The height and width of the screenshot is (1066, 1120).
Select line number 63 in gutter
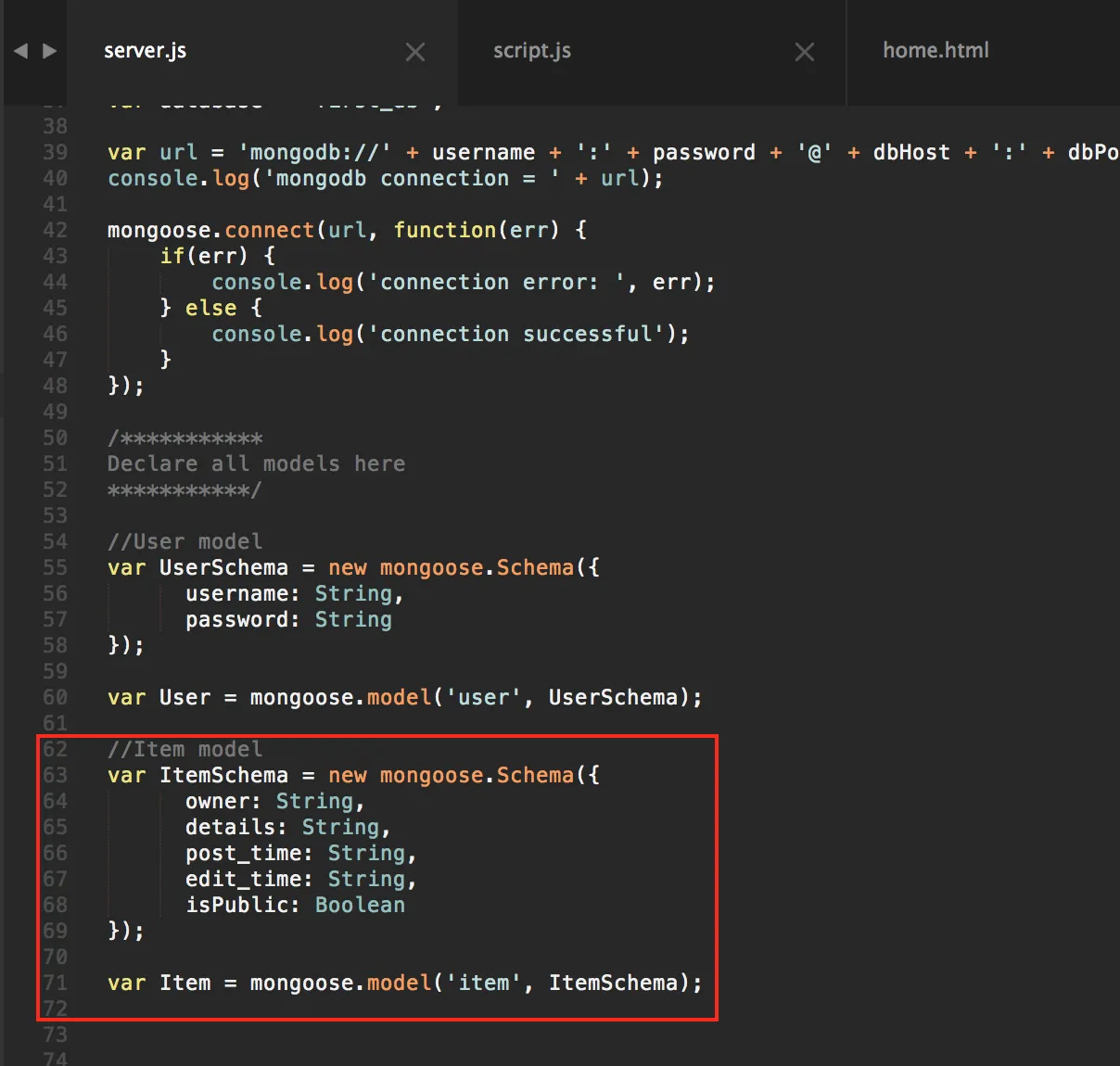(x=55, y=775)
